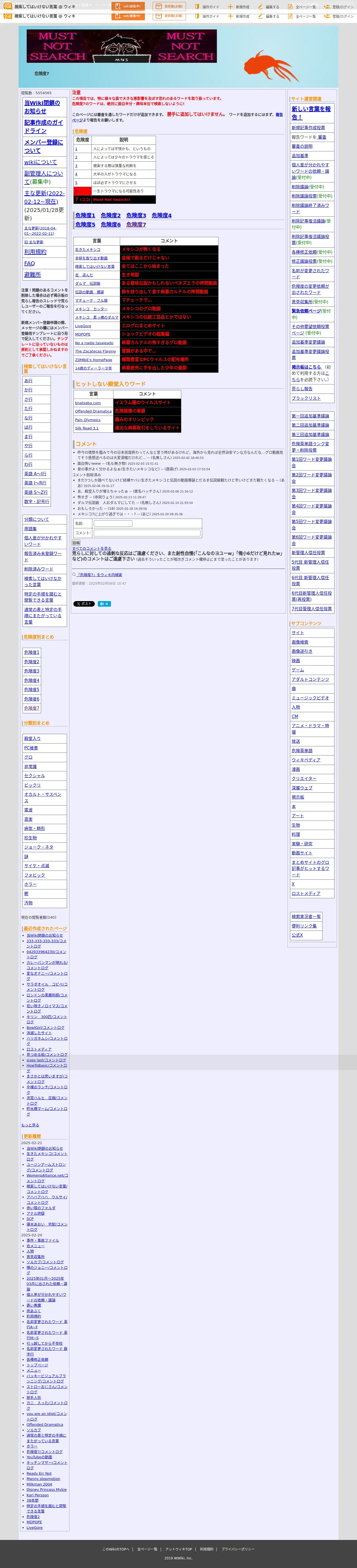Click the 投稿 submit button
This screenshot has width=357, height=1568.
click(76, 542)
